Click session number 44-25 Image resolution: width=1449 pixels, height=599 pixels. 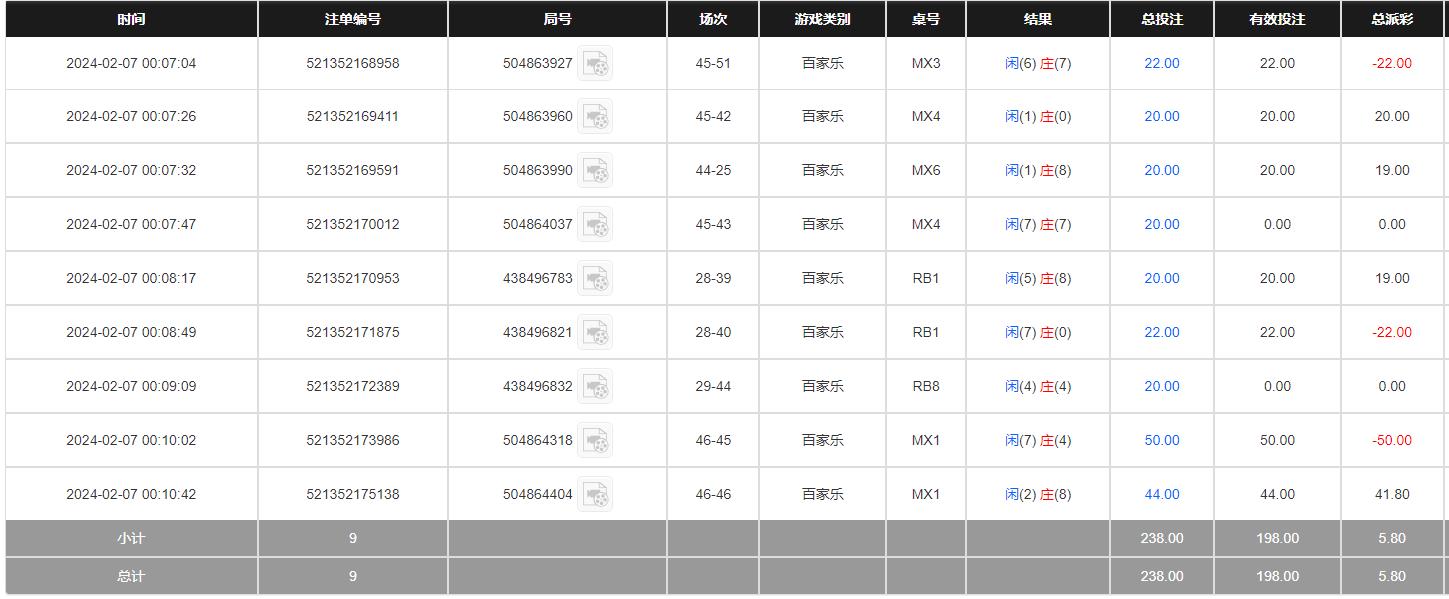[713, 170]
